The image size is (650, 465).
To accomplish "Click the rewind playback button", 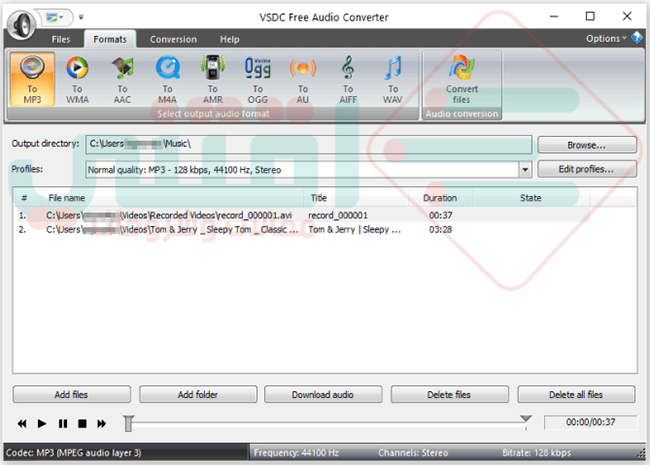I will (x=22, y=424).
